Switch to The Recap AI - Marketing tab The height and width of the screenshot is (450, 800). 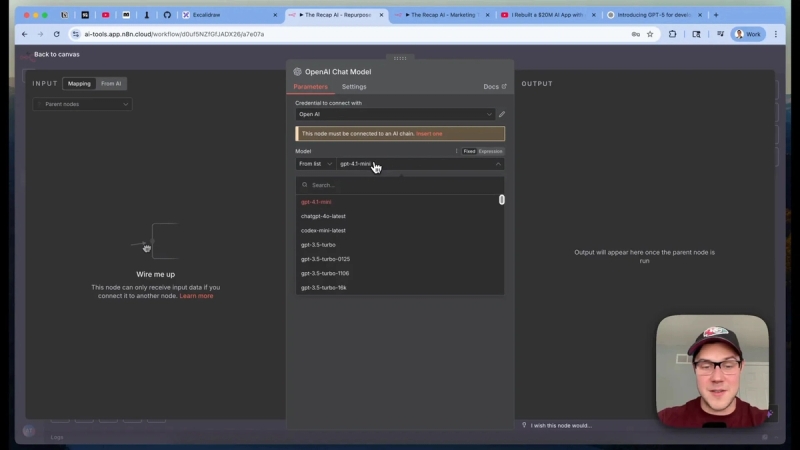point(443,15)
